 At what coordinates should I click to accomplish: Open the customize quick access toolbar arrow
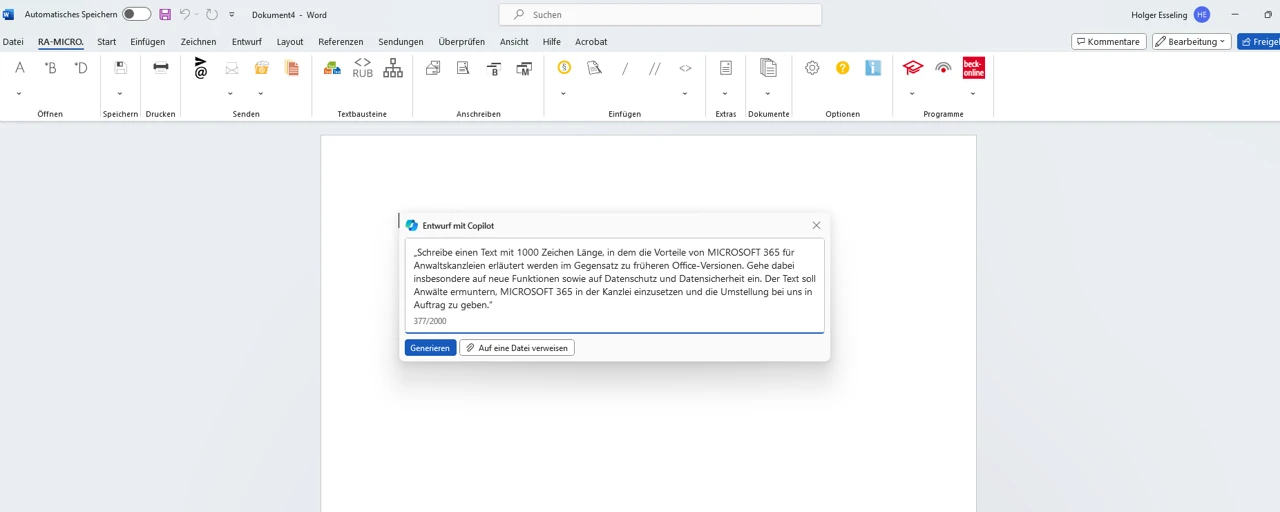232,15
